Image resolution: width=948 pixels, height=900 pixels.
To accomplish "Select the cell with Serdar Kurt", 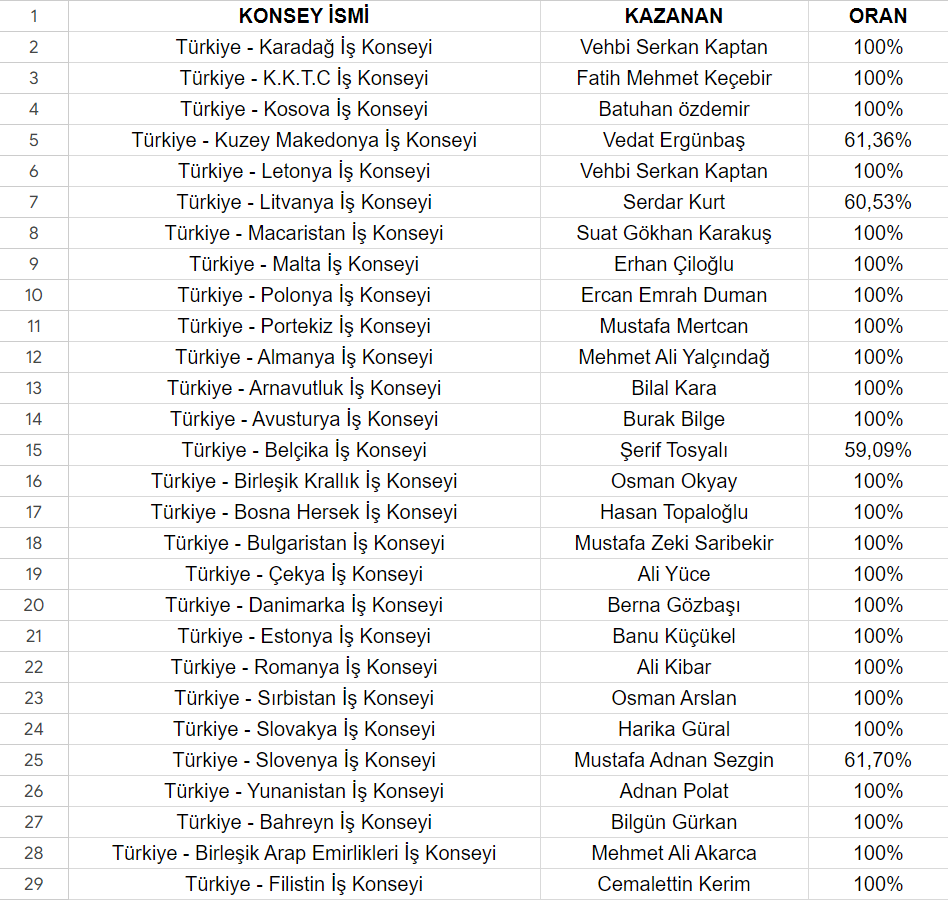I will (x=674, y=202).
